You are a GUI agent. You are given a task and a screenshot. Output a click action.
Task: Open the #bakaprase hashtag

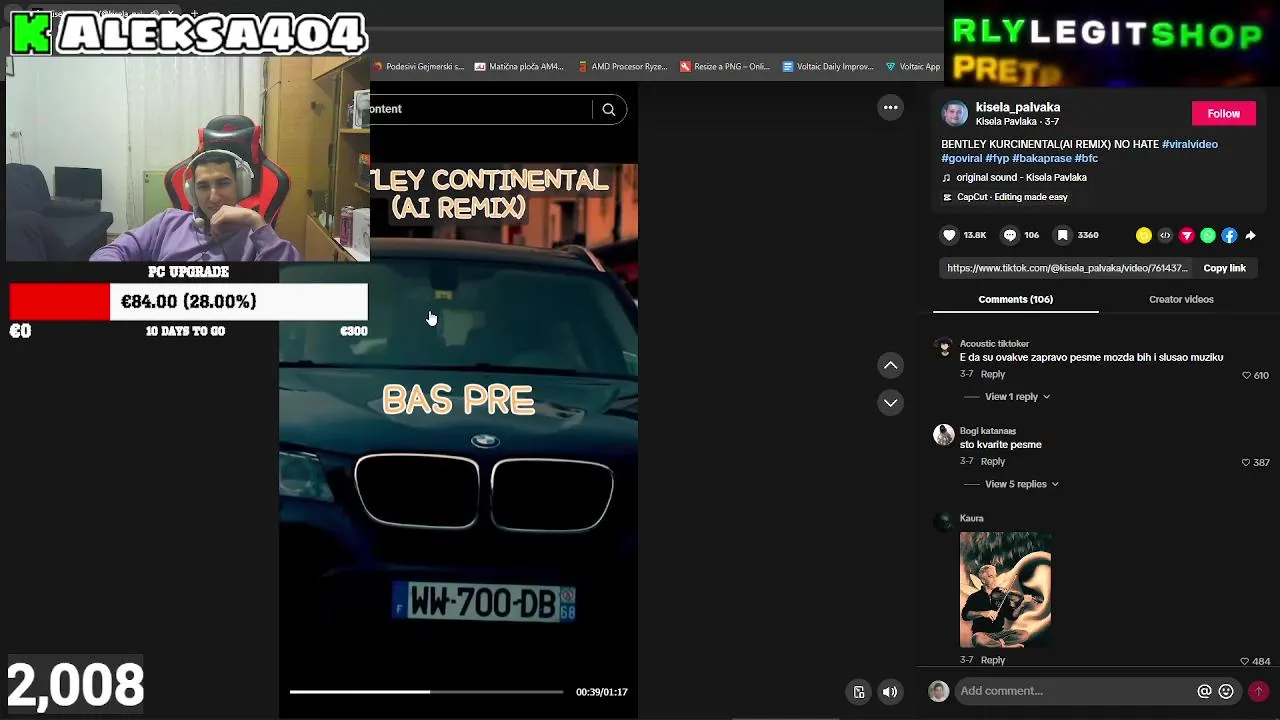coord(1041,158)
